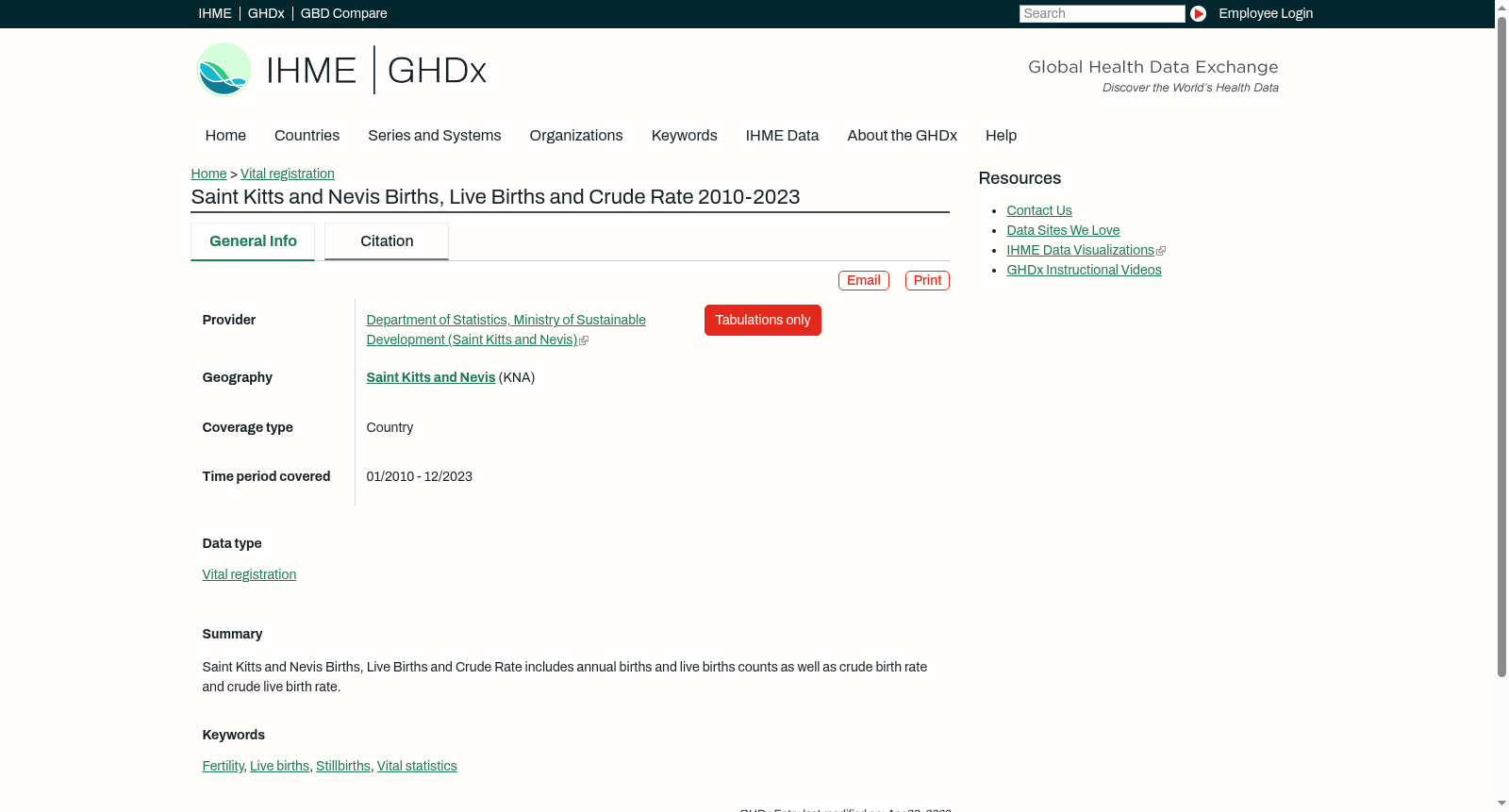Viewport: 1509px width, 812px height.
Task: Open the GHDx link in the top bar
Action: click(266, 13)
